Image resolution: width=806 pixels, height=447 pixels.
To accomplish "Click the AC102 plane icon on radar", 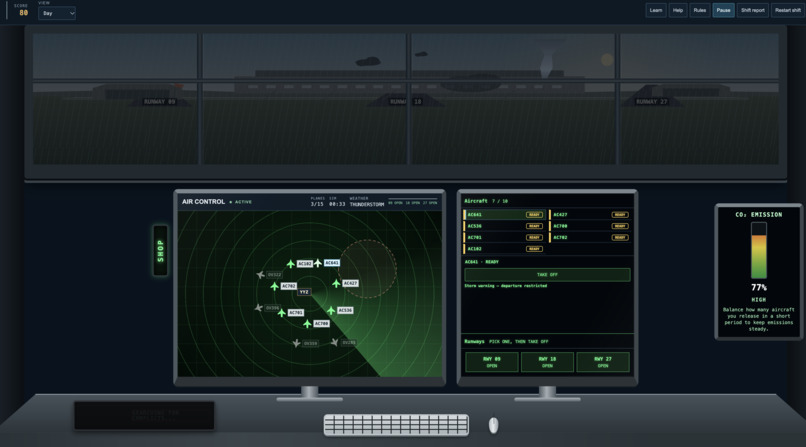I will tap(290, 264).
